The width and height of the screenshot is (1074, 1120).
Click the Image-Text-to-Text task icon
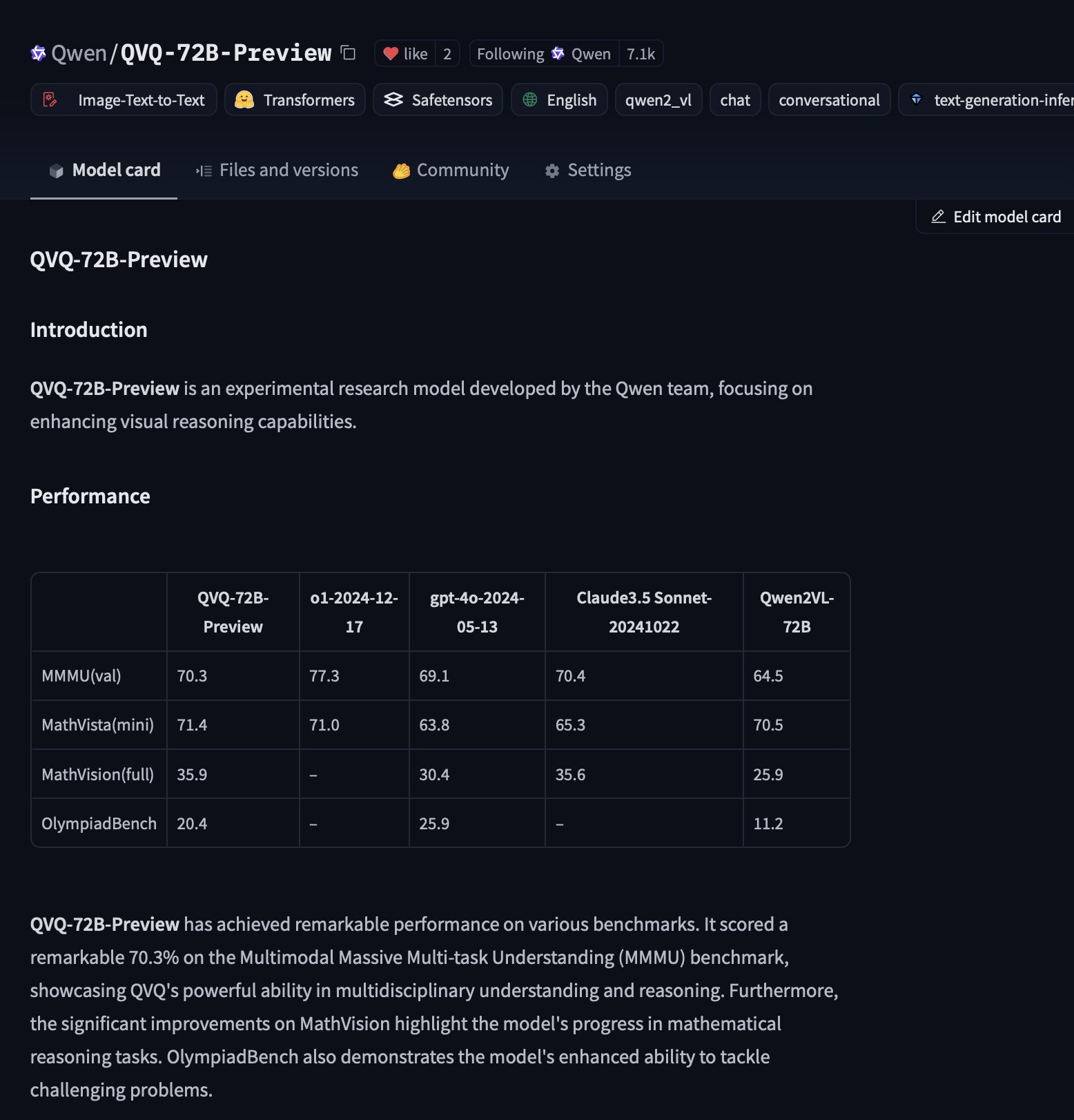pos(50,99)
